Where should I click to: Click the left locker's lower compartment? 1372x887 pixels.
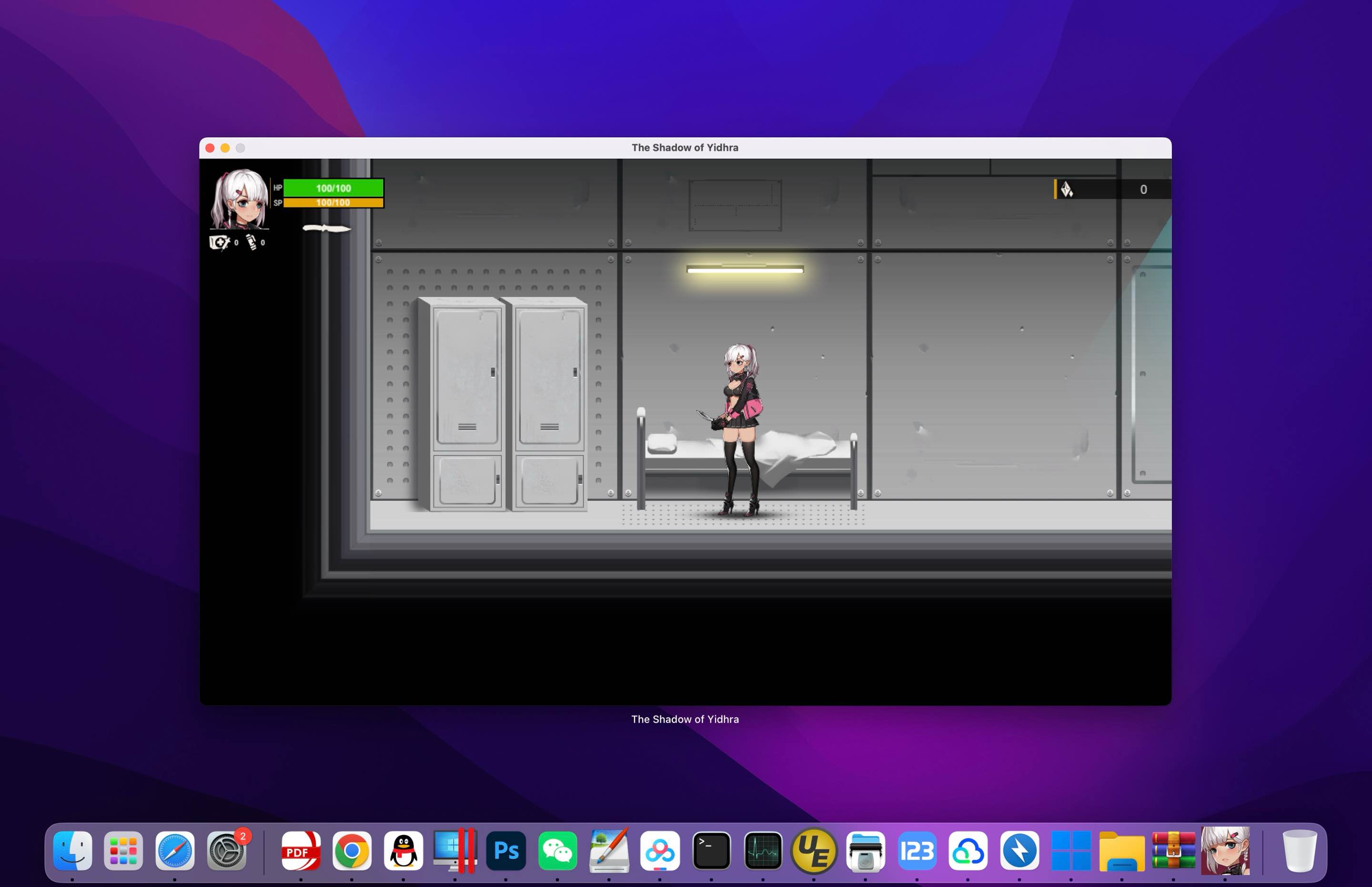(x=467, y=480)
